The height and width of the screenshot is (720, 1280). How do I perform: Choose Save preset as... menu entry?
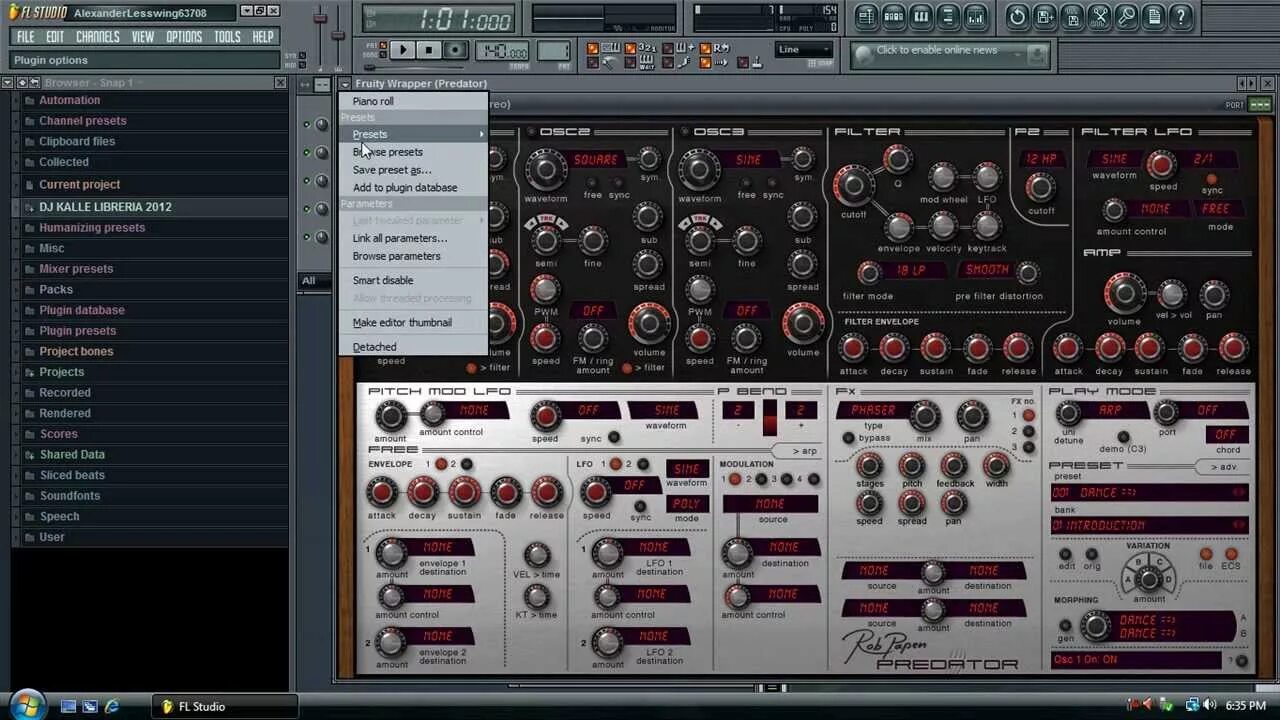tap(413, 170)
